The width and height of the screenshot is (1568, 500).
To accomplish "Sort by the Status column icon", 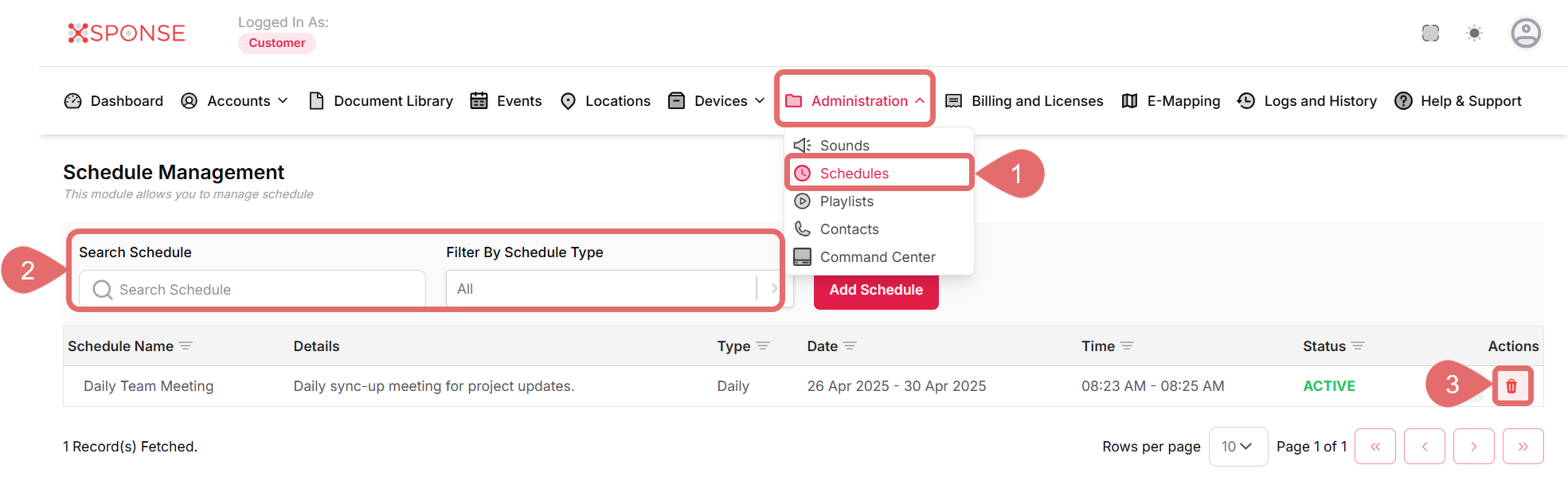I will [1358, 346].
